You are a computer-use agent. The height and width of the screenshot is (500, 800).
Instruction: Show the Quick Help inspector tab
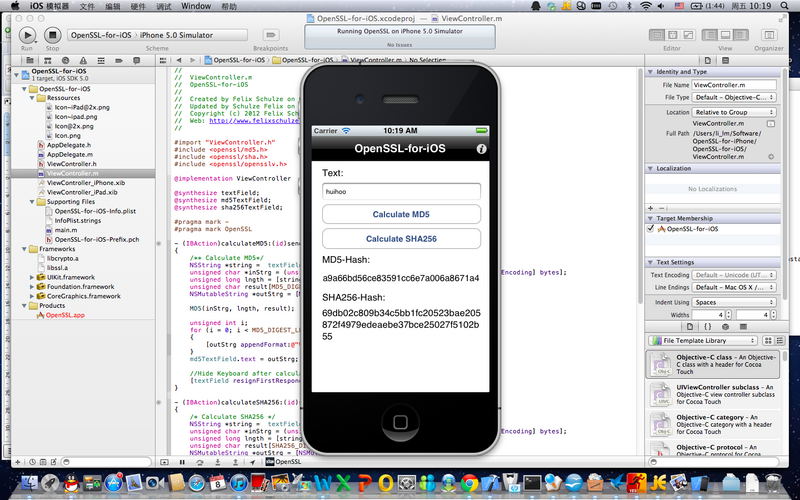(726, 60)
